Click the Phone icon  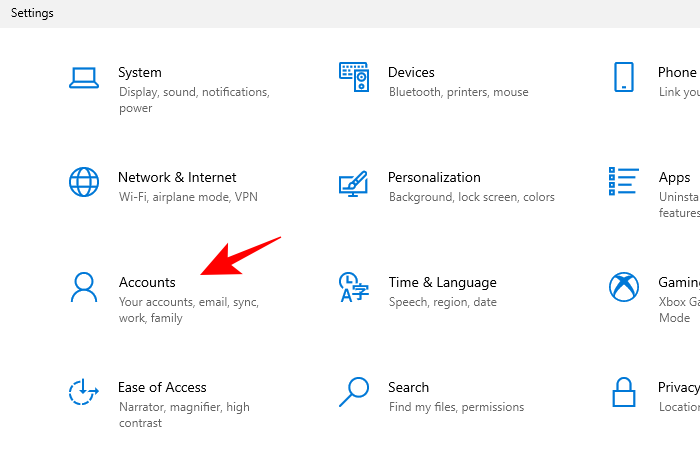[x=624, y=77]
